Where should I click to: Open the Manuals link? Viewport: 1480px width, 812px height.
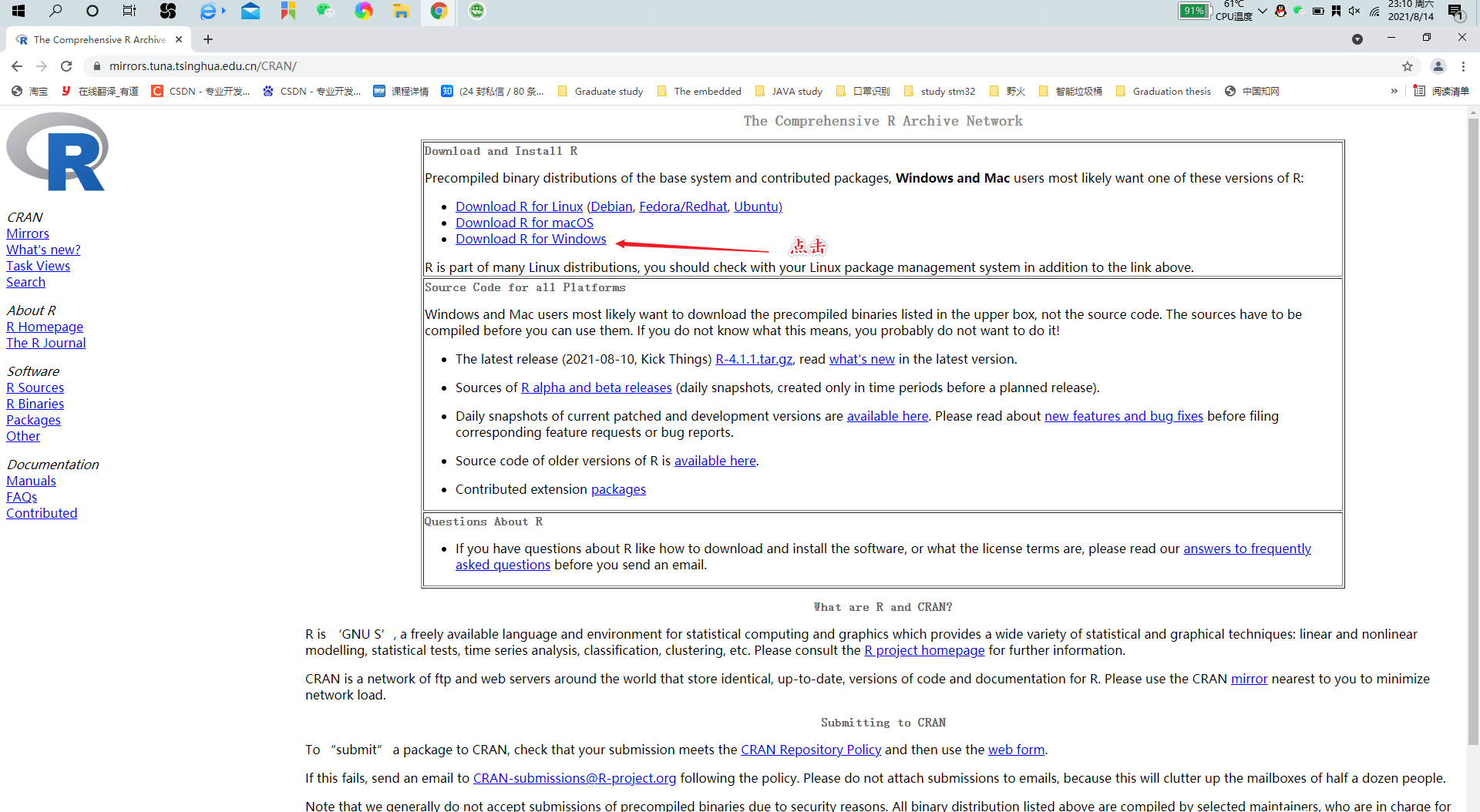[31, 481]
